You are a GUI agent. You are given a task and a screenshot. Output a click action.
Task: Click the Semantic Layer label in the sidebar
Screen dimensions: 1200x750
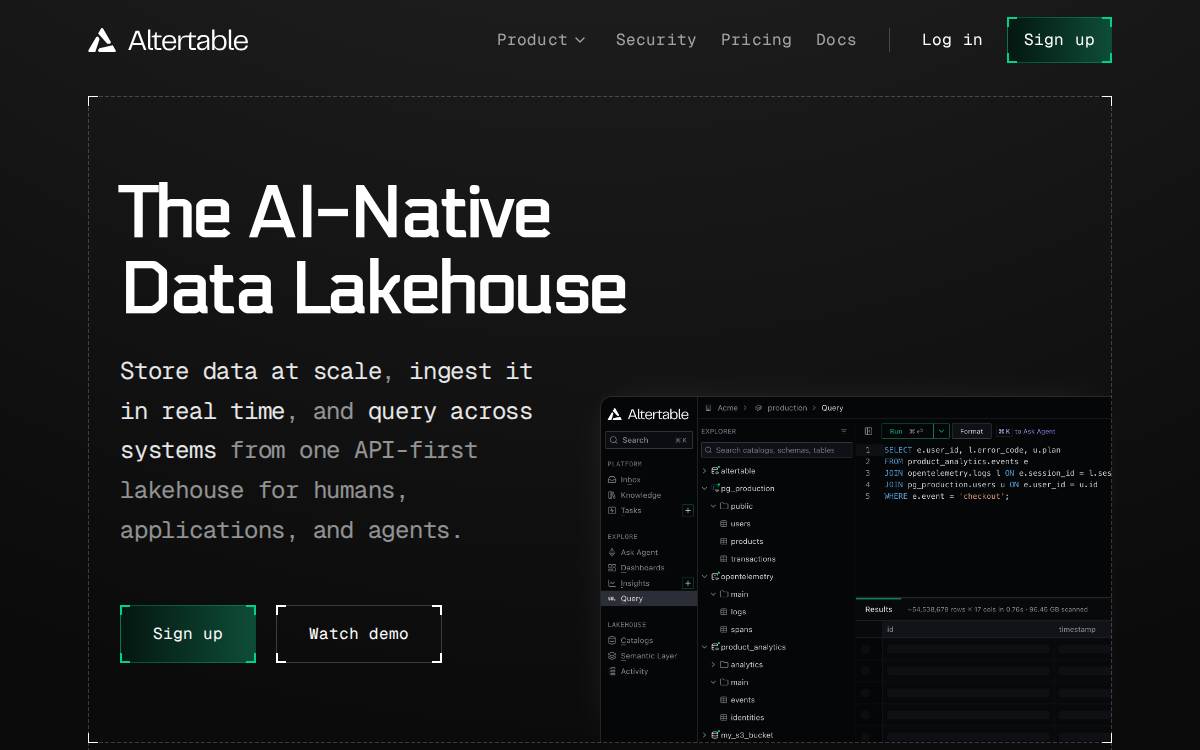tap(649, 656)
